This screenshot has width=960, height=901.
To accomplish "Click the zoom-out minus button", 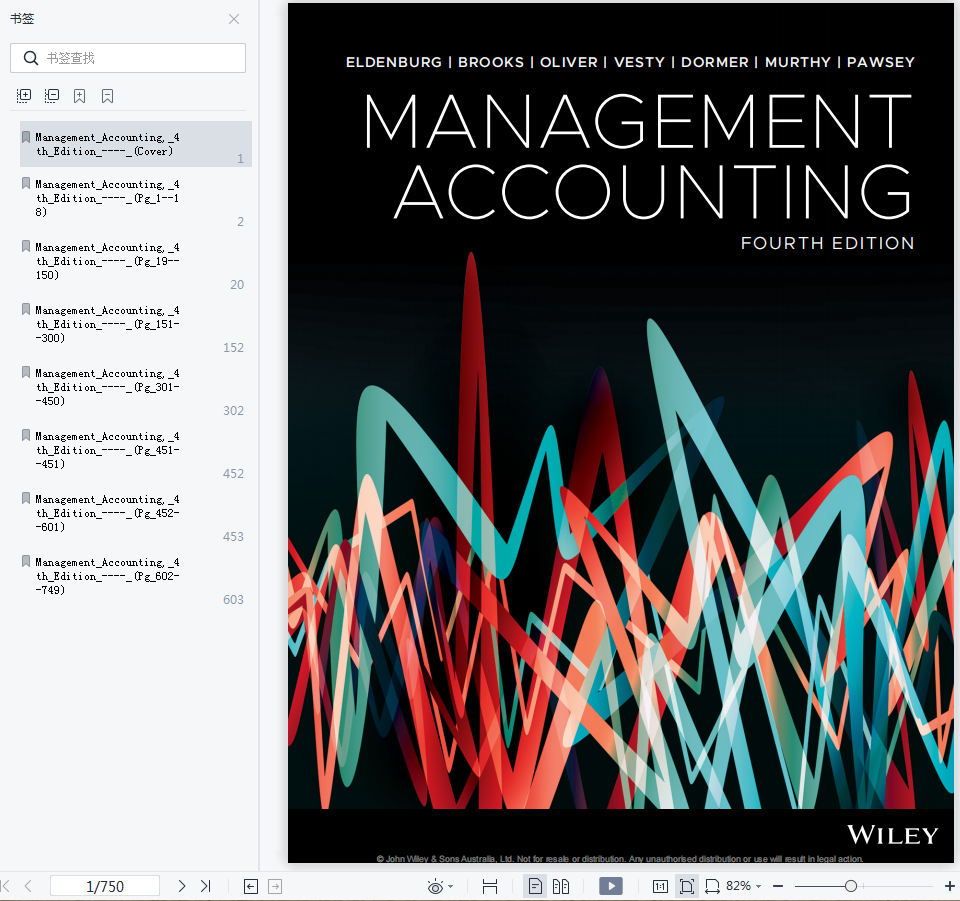I will click(x=778, y=886).
